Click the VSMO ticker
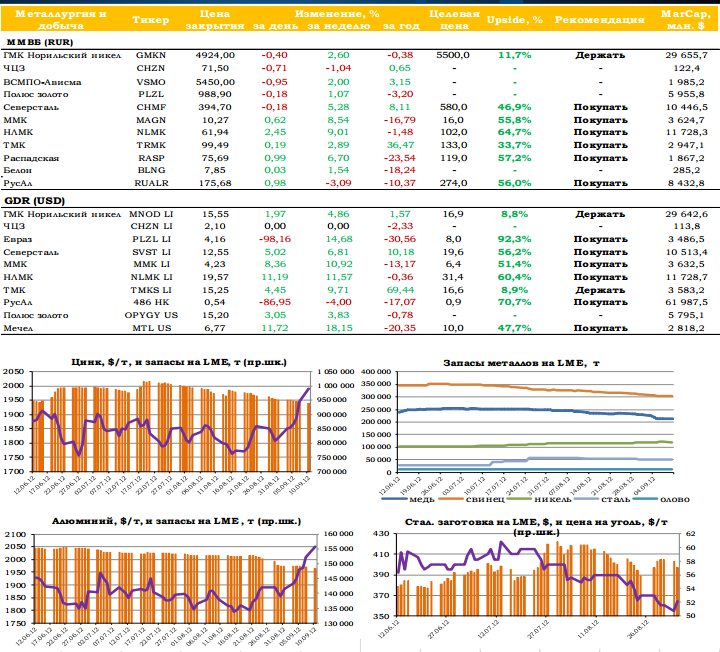The image size is (720, 652). pos(151,82)
